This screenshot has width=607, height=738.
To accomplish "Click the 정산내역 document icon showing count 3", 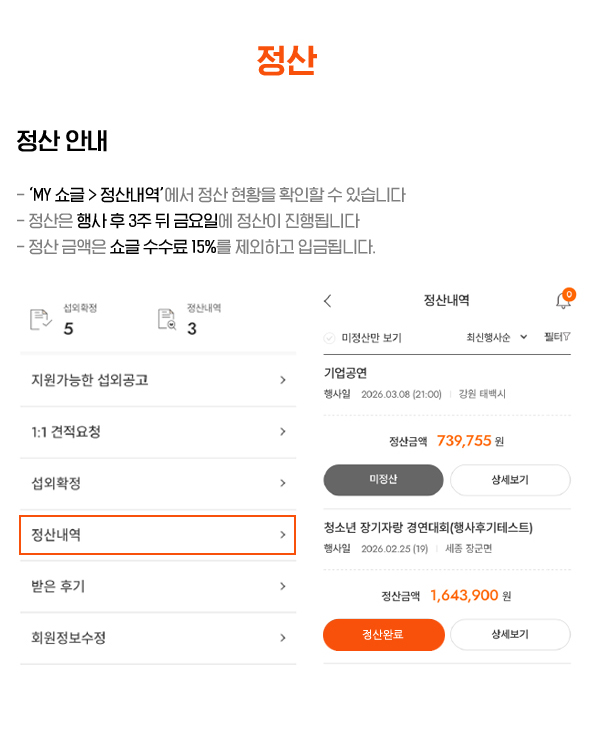I will pyautogui.click(x=166, y=319).
